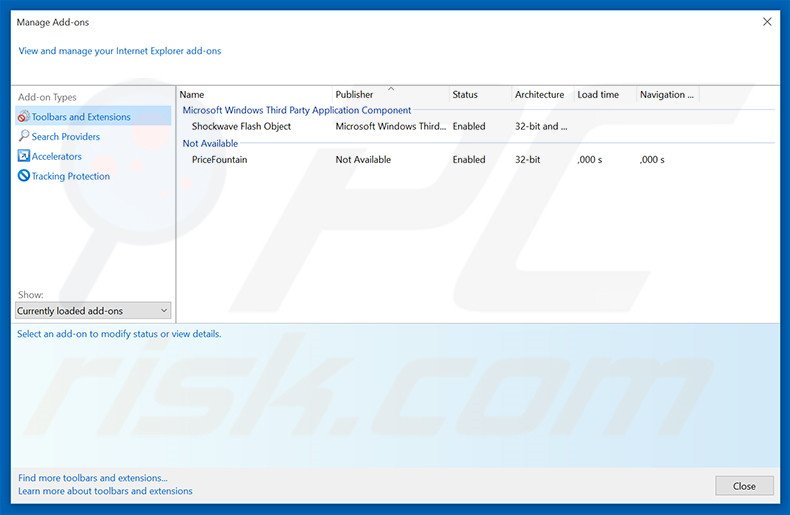Screen dimensions: 790x515
Task: Sort list by Publisher column header
Action: [390, 94]
